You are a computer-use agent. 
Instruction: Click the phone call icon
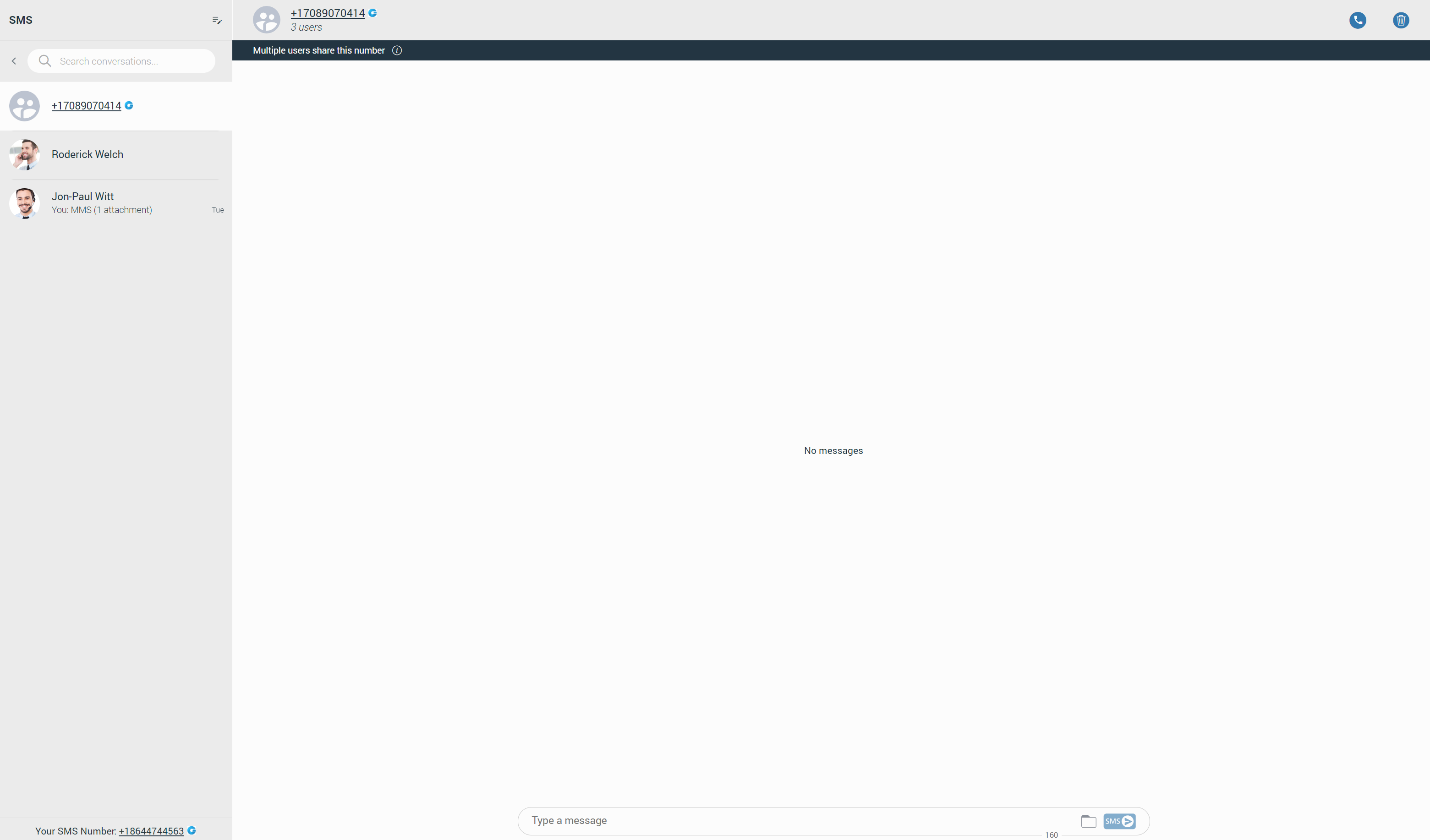click(1358, 19)
